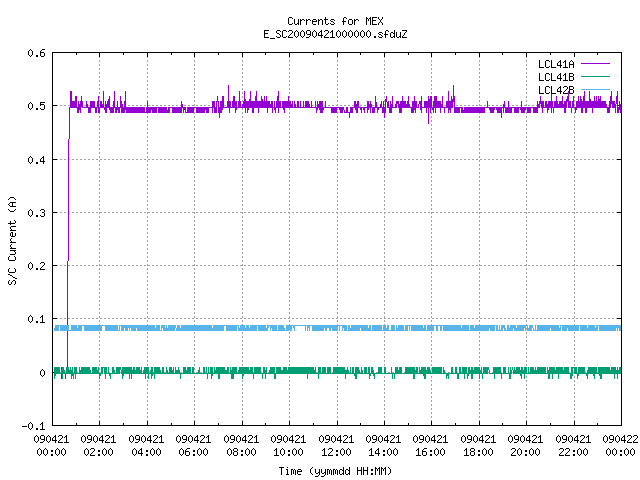Click the '06:00' time tick label
Screen dimensions: 640x480
193,452
